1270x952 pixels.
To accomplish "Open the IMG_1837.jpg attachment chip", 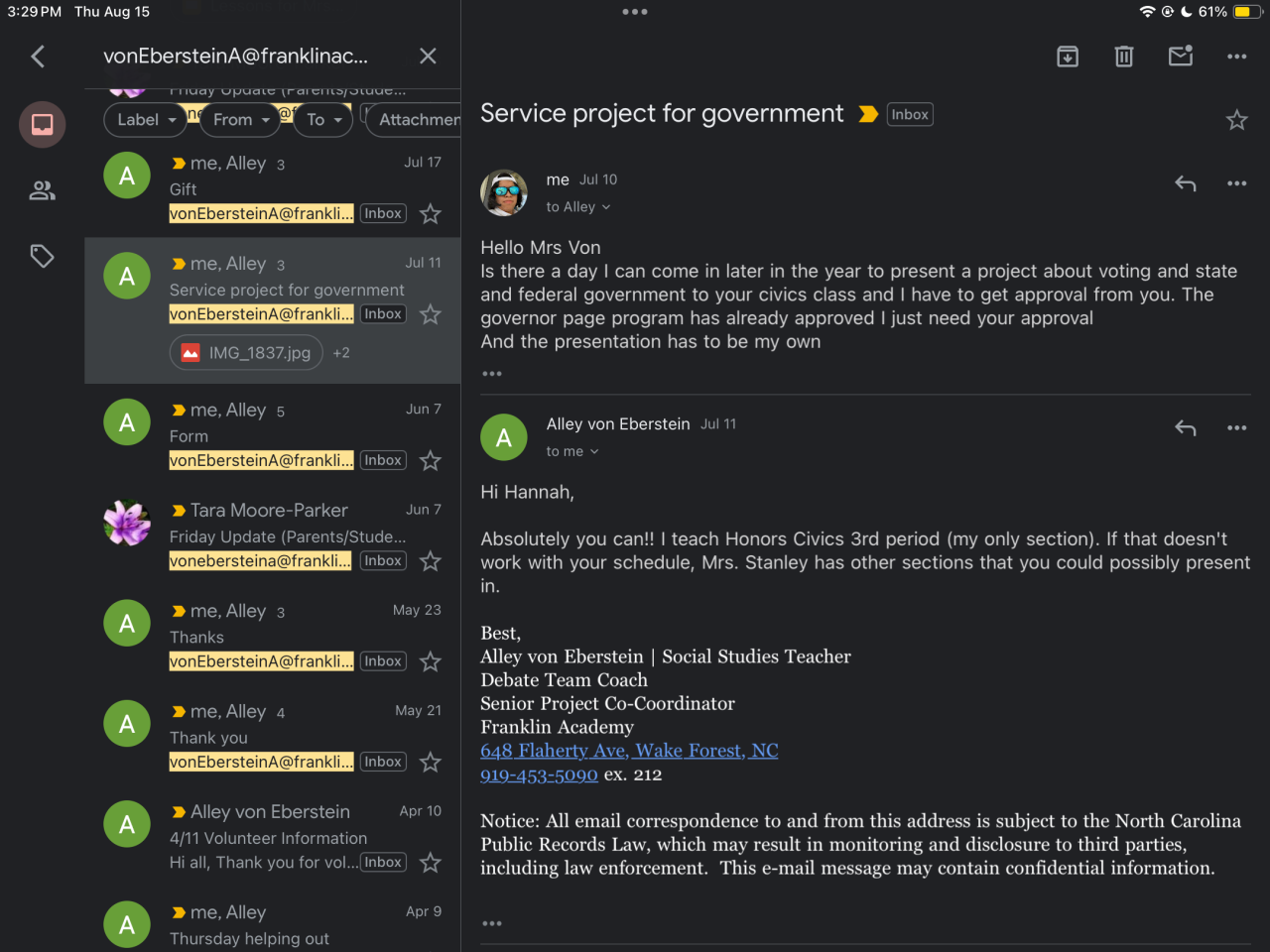I will click(246, 353).
